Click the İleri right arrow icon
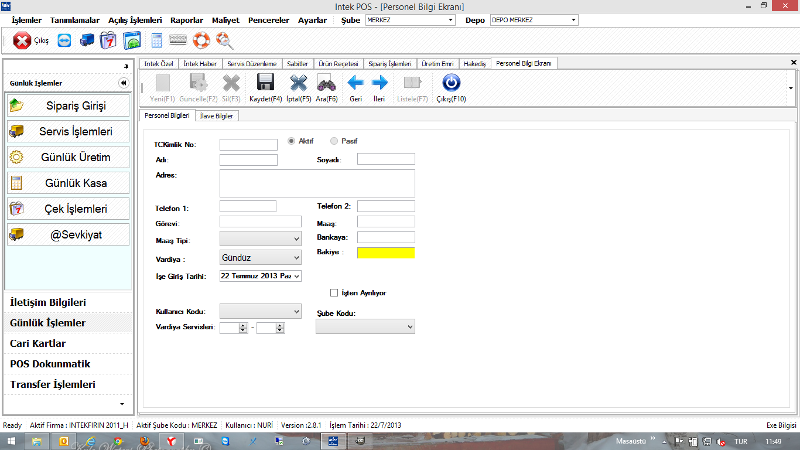Viewport: 800px width, 450px height. (x=380, y=83)
